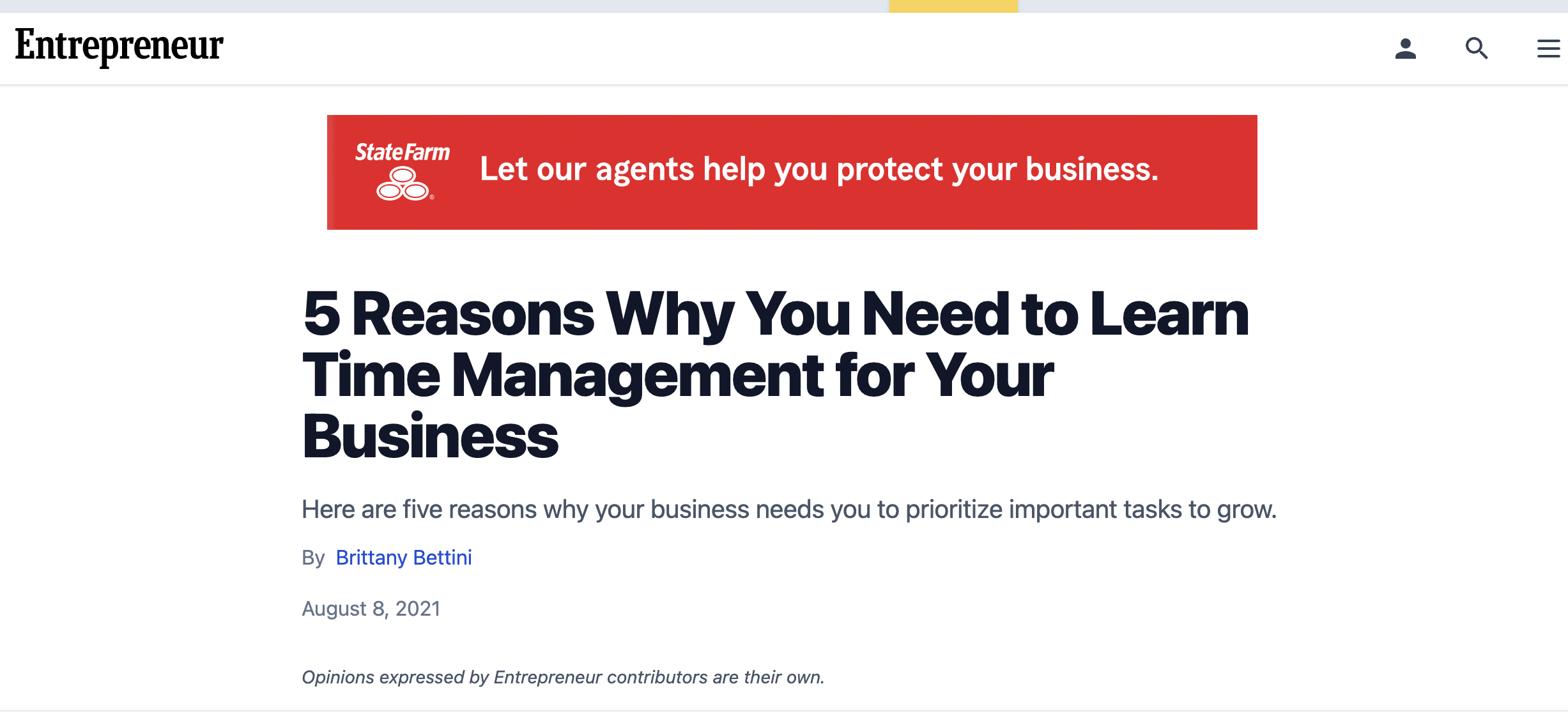This screenshot has height=723, width=1568.
Task: Click the red State Farm ad banner background
Action: [x=792, y=211]
